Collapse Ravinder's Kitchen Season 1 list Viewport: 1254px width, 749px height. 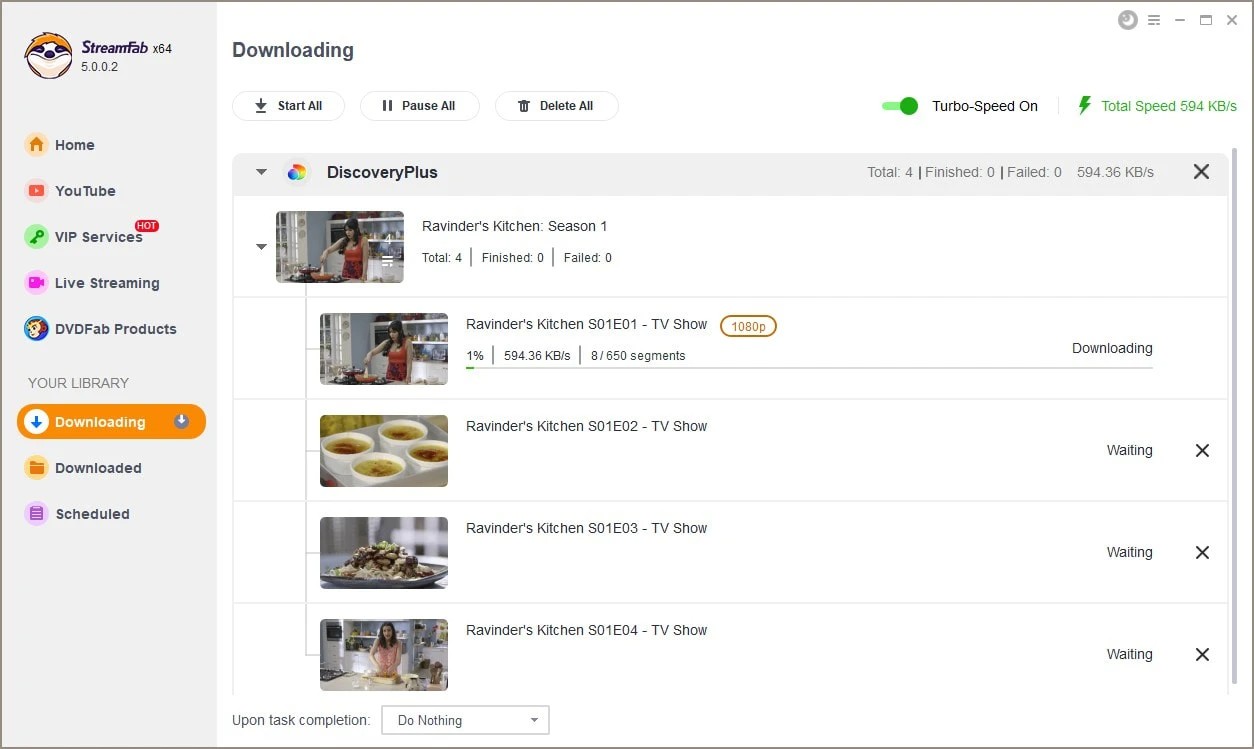click(x=261, y=247)
